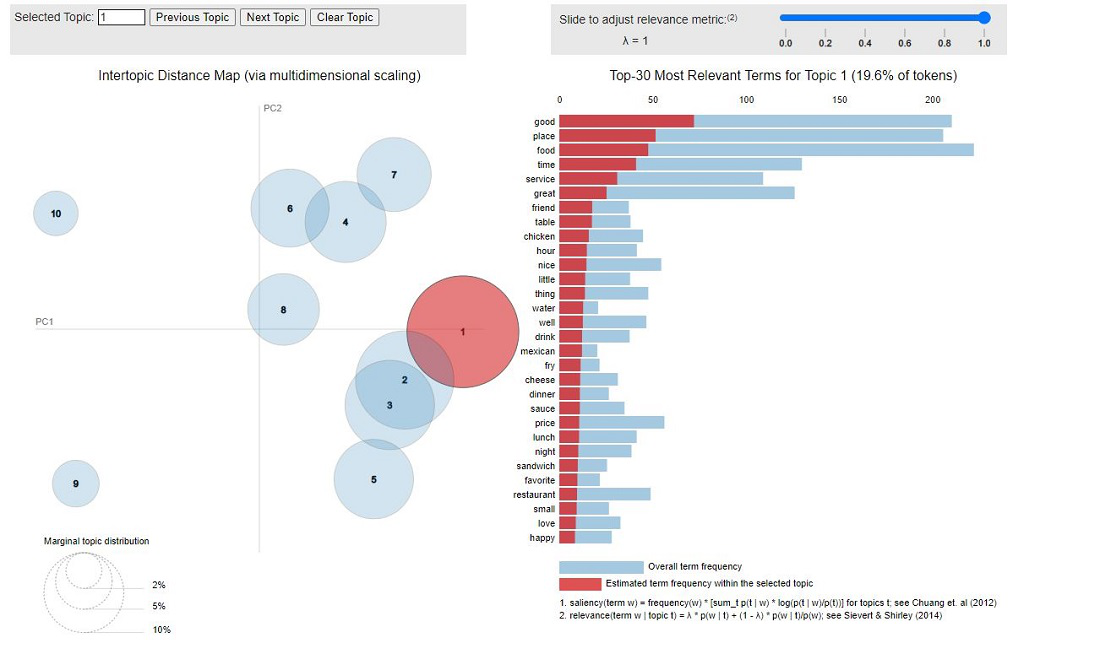This screenshot has height=654, width=1100.
Task: Click topic bubble 9 near the bottom left
Action: 75,482
